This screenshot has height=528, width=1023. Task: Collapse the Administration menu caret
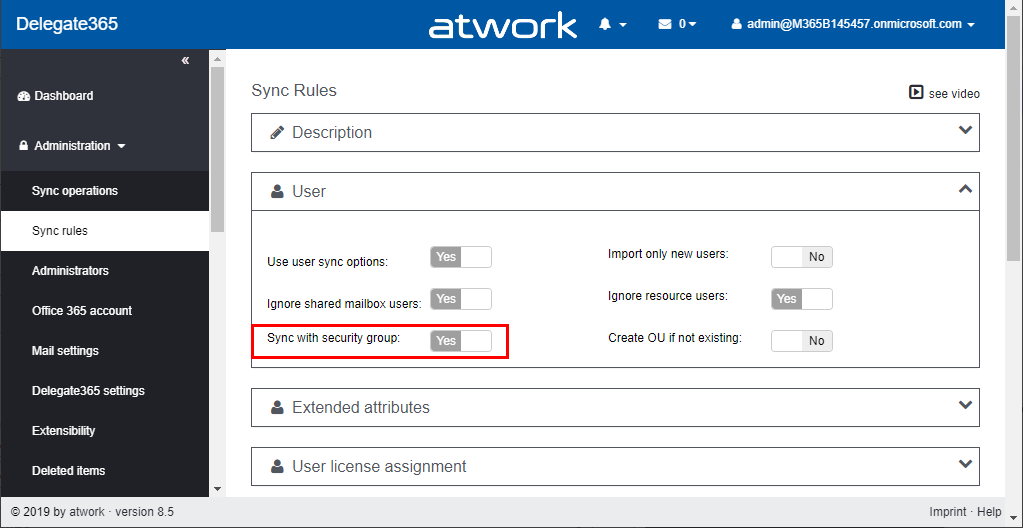pyautogui.click(x=121, y=146)
